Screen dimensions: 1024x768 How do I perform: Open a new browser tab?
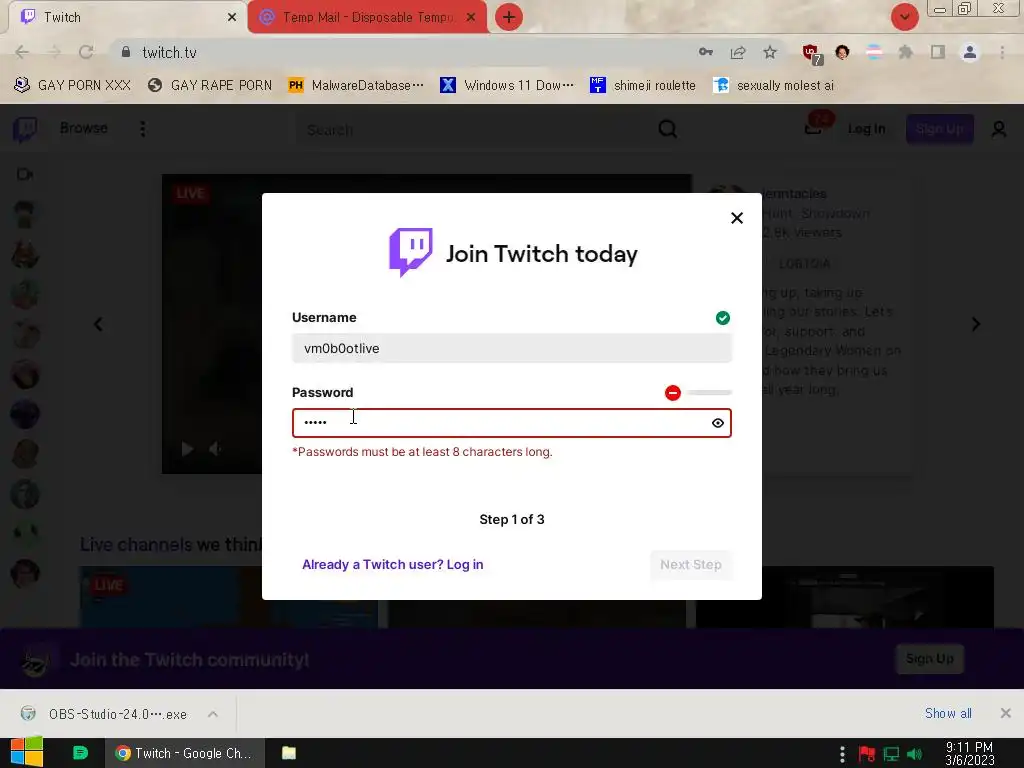coord(509,17)
